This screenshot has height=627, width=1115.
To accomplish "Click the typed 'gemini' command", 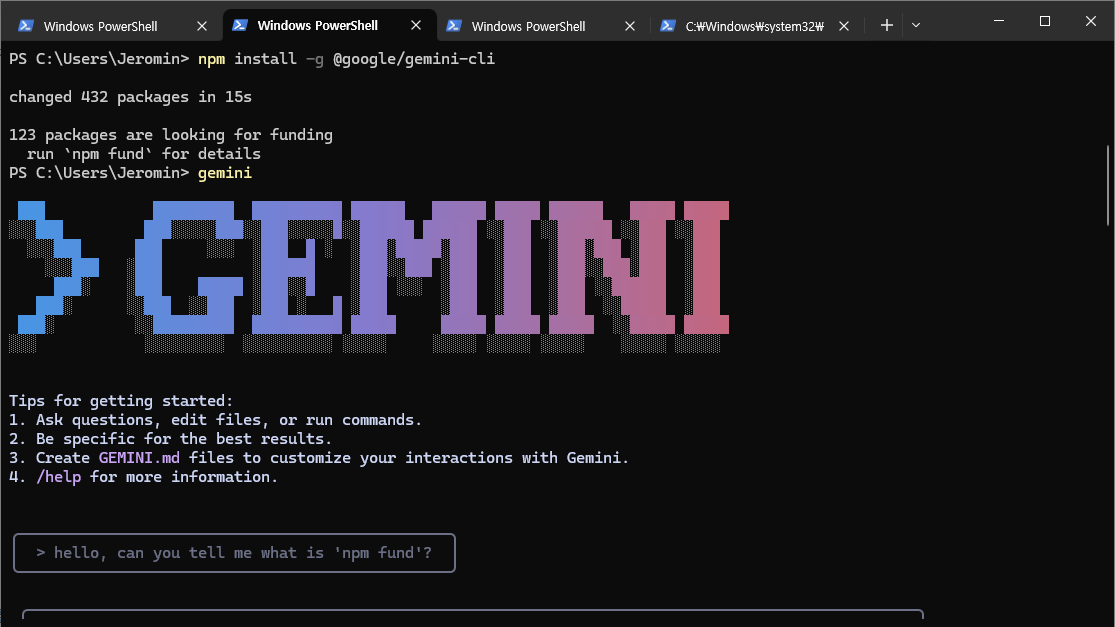I will click(x=225, y=173).
